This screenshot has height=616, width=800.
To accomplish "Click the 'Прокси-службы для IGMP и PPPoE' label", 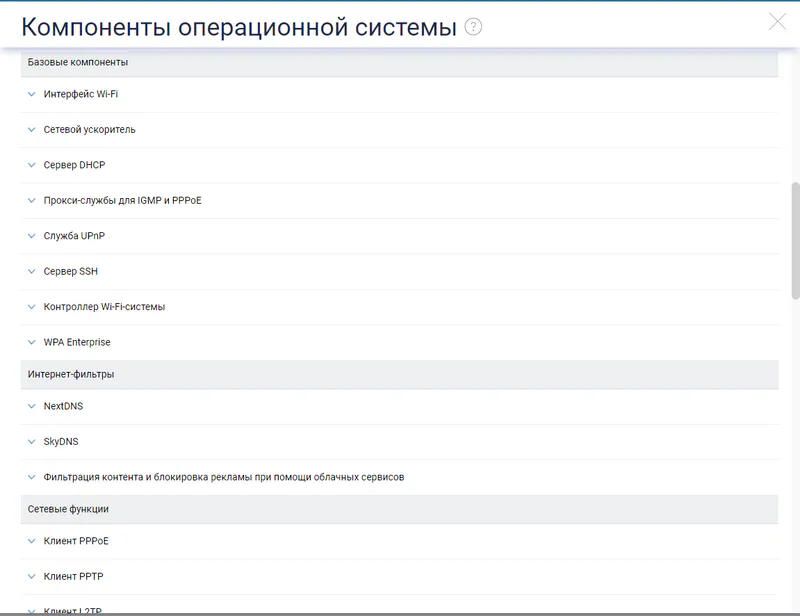I will click(122, 201).
